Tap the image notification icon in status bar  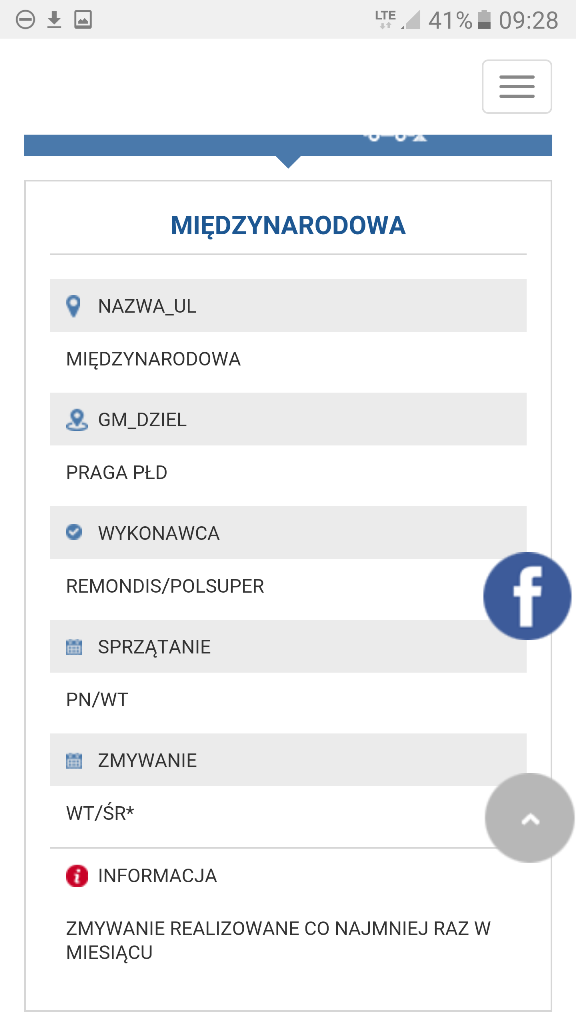[83, 20]
